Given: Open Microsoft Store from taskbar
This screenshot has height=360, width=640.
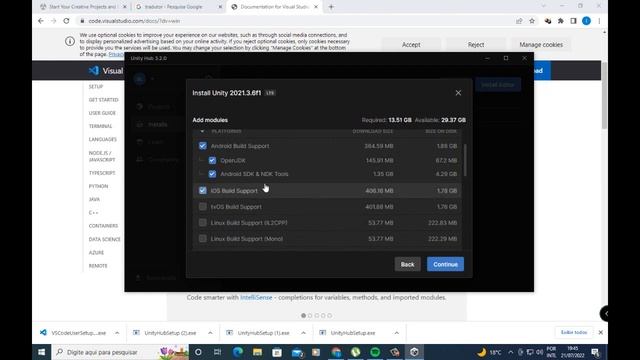Looking at the screenshot, I should tap(277, 352).
